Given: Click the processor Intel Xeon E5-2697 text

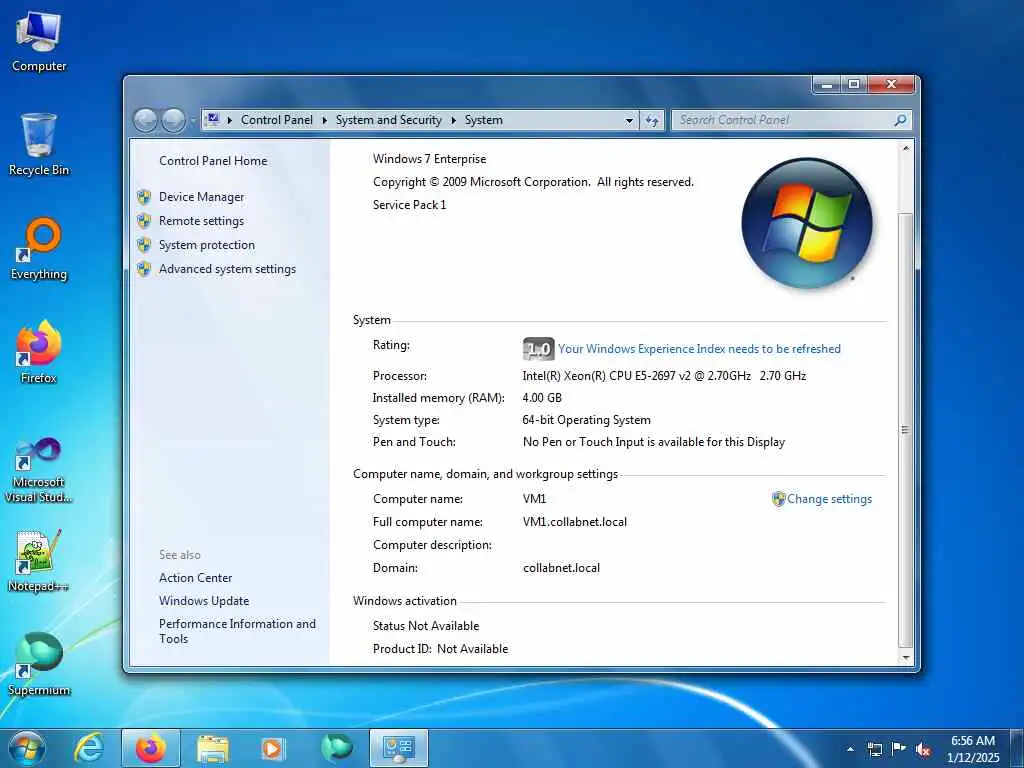Looking at the screenshot, I should pyautogui.click(x=664, y=376).
